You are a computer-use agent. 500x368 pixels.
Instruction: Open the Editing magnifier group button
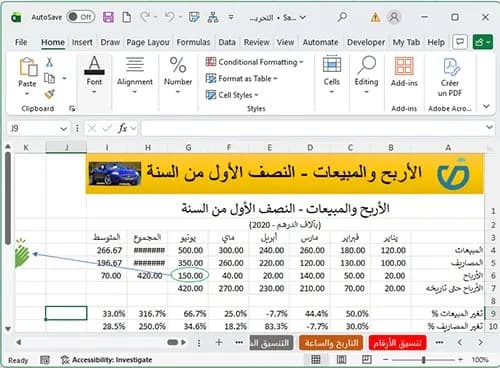(366, 75)
